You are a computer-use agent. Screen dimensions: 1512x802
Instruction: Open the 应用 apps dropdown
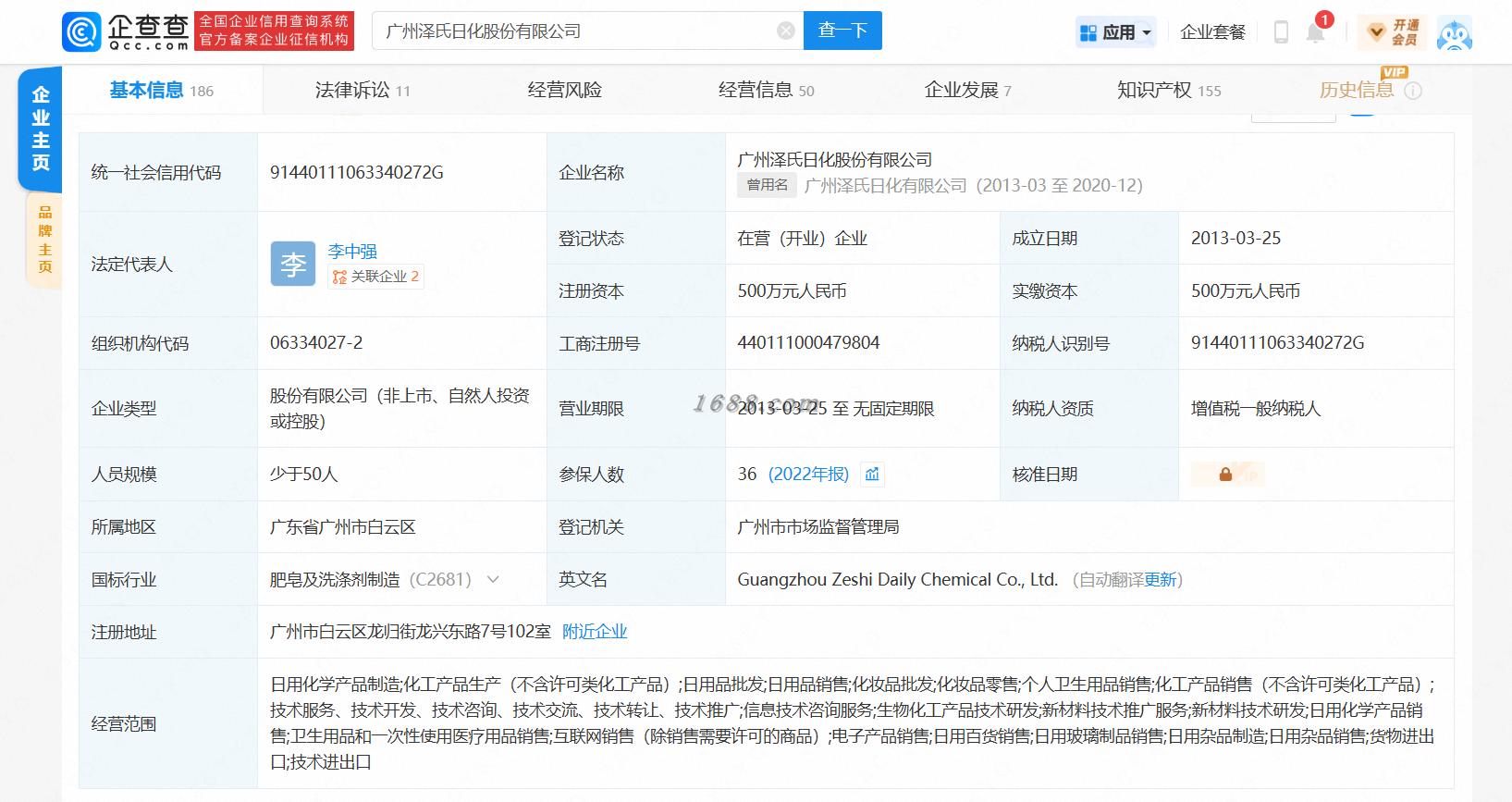click(1117, 32)
